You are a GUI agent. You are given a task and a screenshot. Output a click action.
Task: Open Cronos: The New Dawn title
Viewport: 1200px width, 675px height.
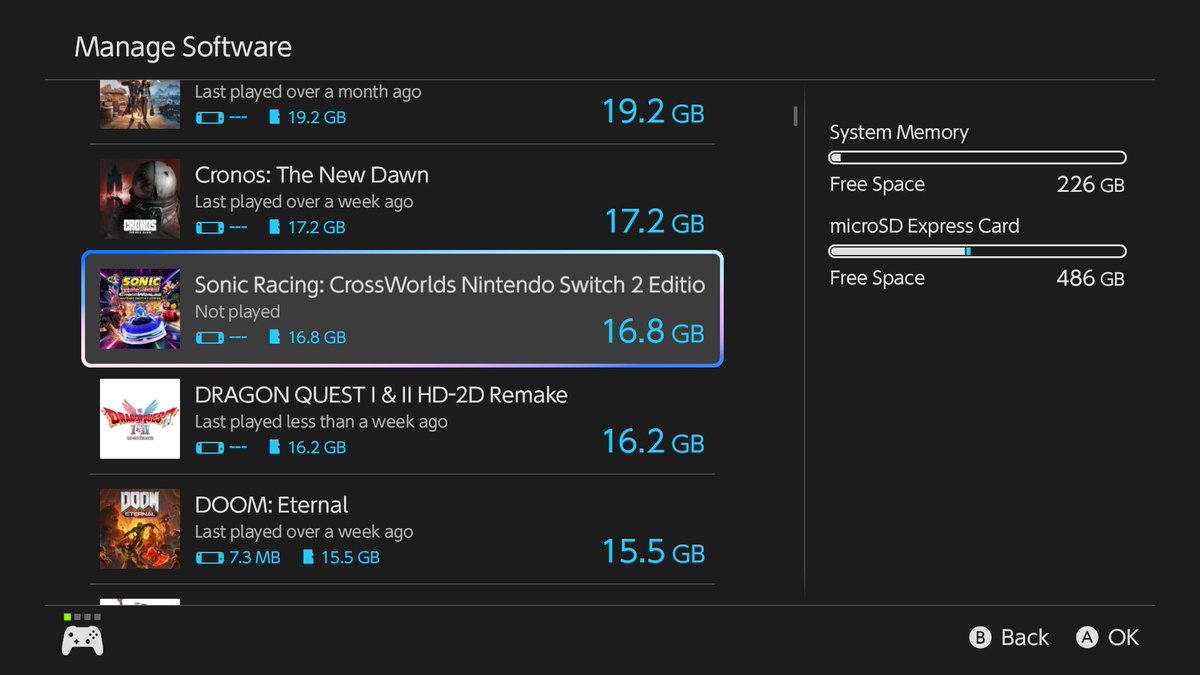click(312, 175)
